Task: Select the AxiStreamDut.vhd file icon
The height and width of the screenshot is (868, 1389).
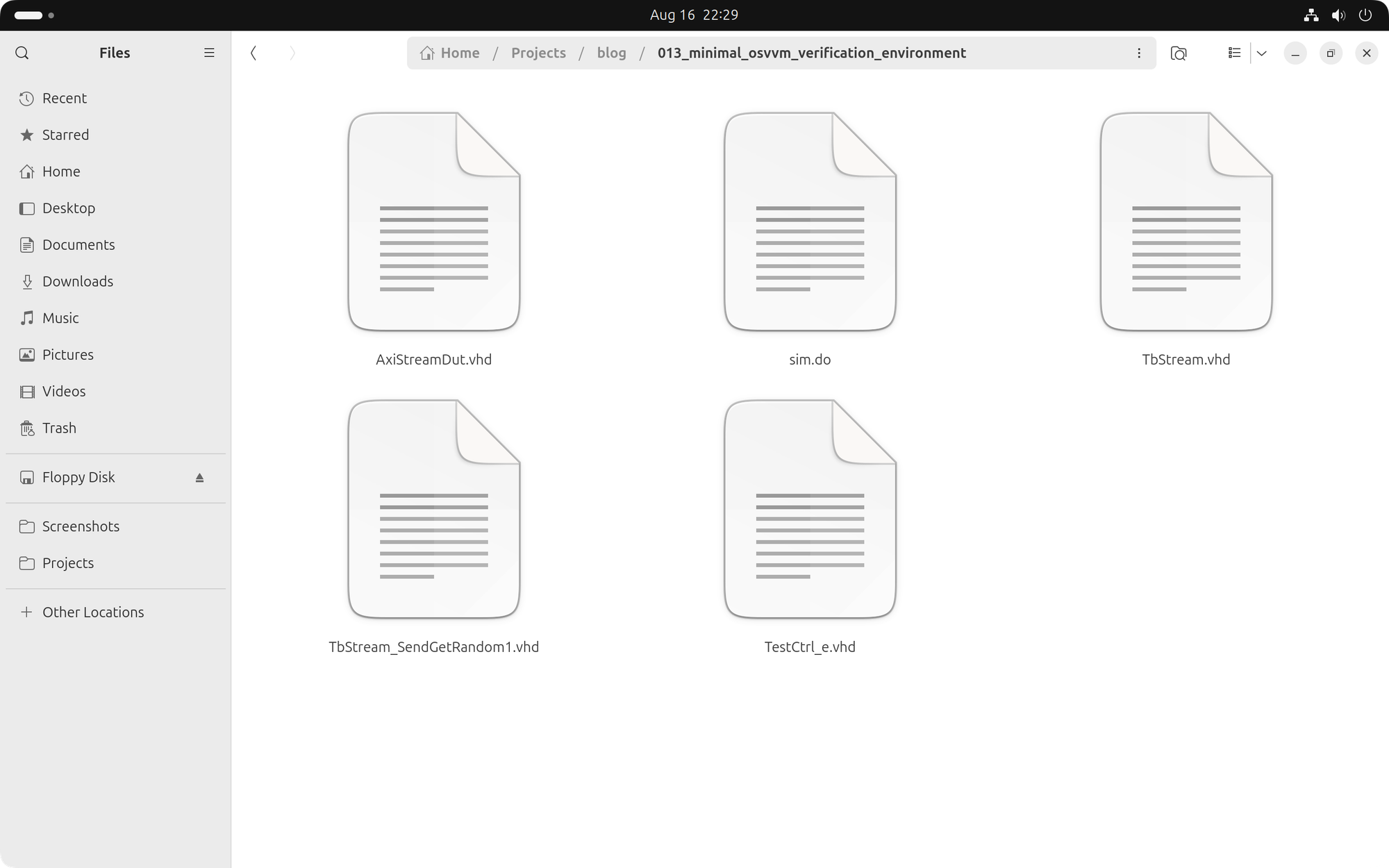Action: coord(434,222)
